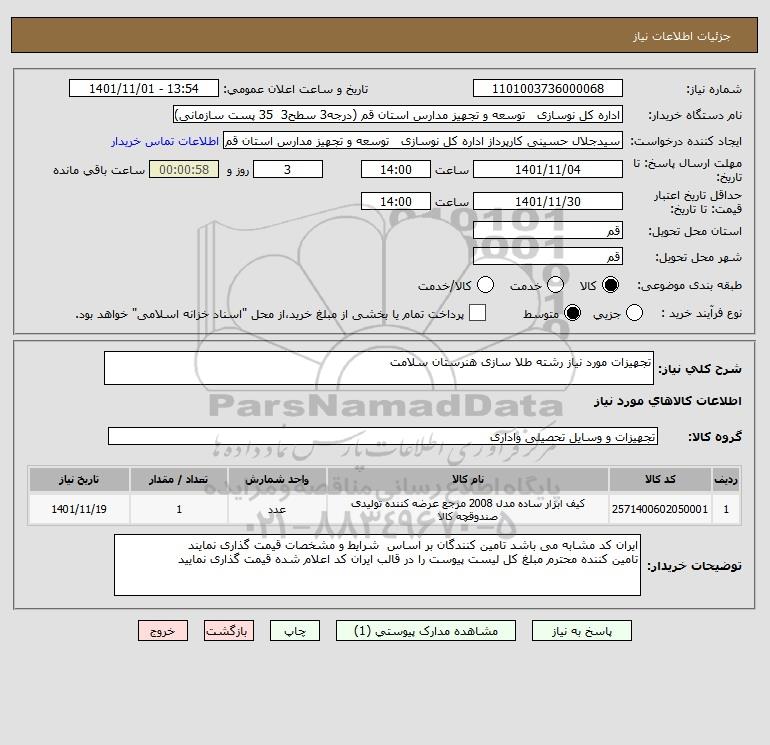Click the response deadline time field 14:00
The image size is (770, 745).
point(396,169)
